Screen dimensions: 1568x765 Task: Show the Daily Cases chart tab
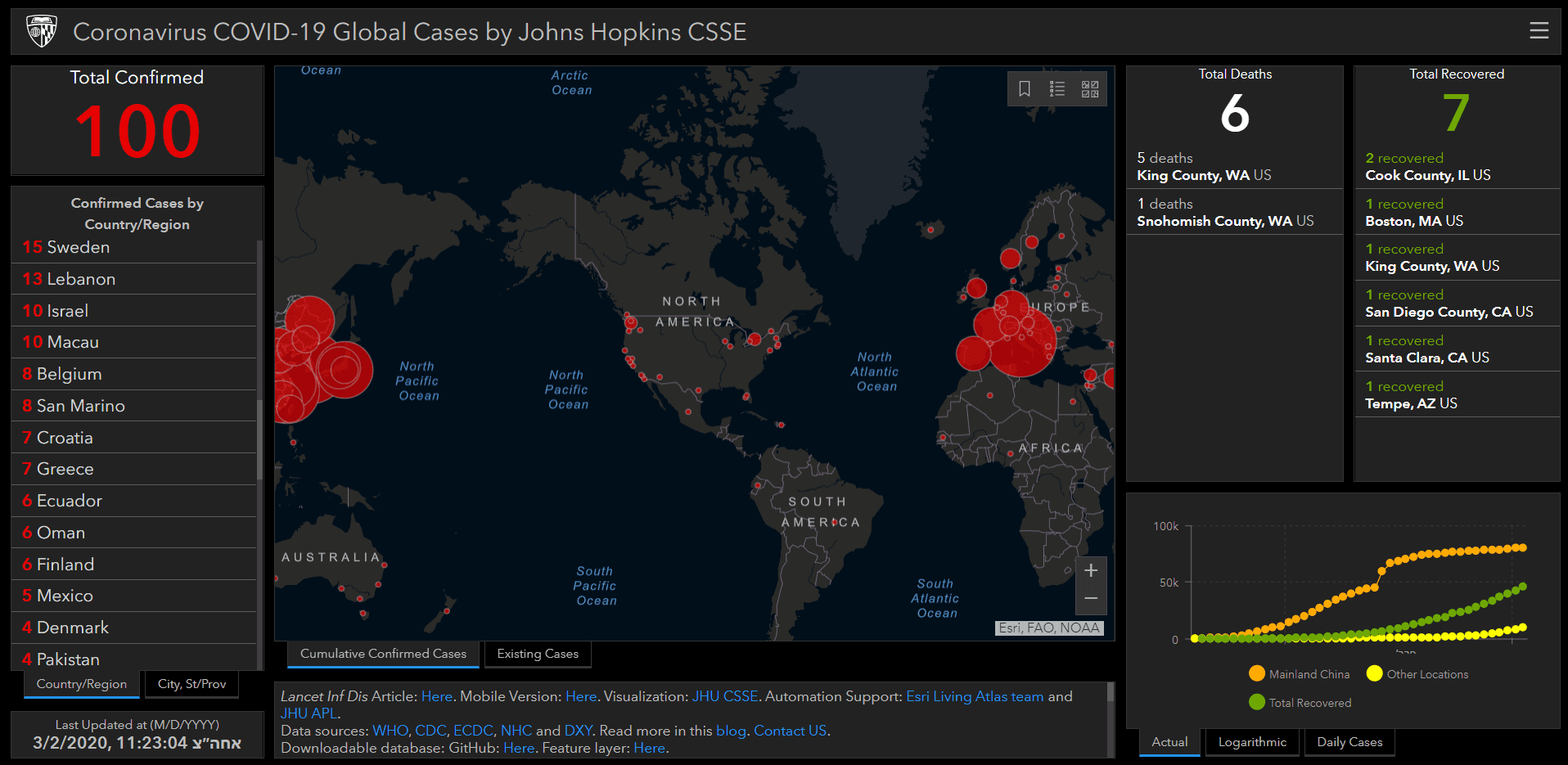click(x=1349, y=742)
